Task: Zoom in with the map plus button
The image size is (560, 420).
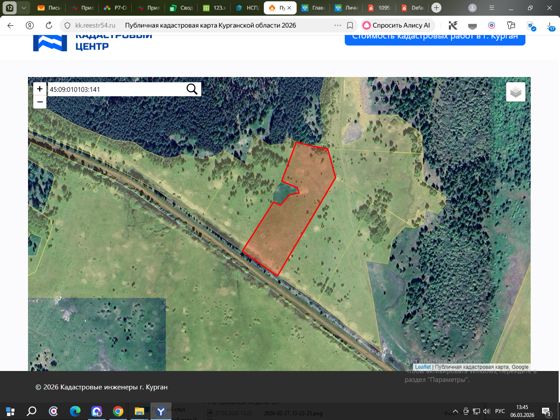Action: (x=40, y=89)
